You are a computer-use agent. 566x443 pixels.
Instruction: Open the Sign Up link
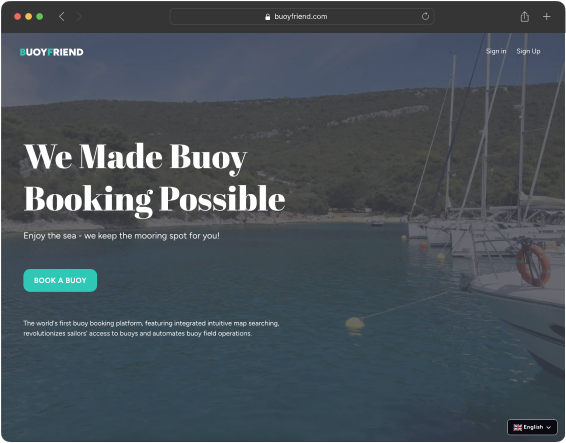click(528, 51)
